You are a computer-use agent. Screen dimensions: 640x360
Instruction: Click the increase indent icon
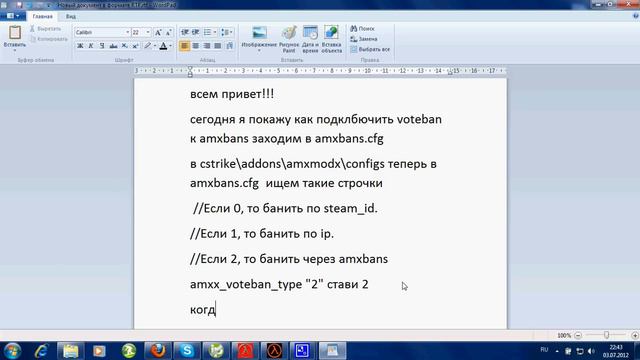(x=196, y=32)
